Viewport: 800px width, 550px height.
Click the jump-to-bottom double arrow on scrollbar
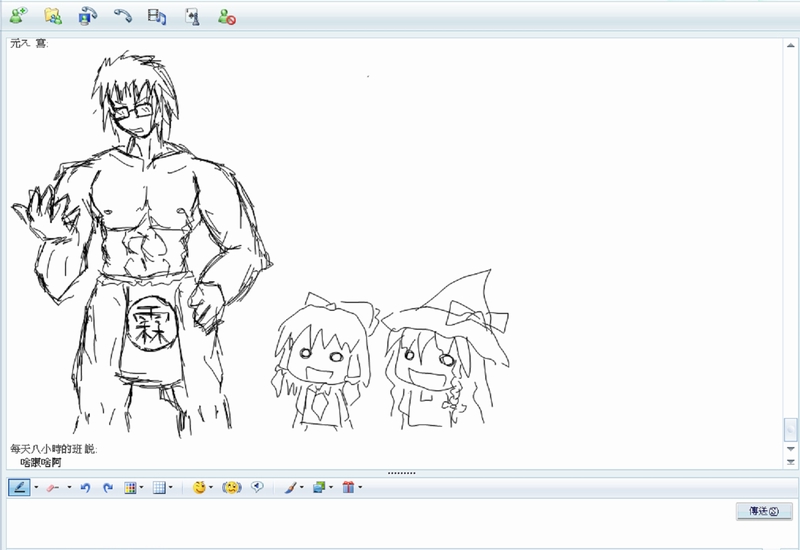pos(790,462)
